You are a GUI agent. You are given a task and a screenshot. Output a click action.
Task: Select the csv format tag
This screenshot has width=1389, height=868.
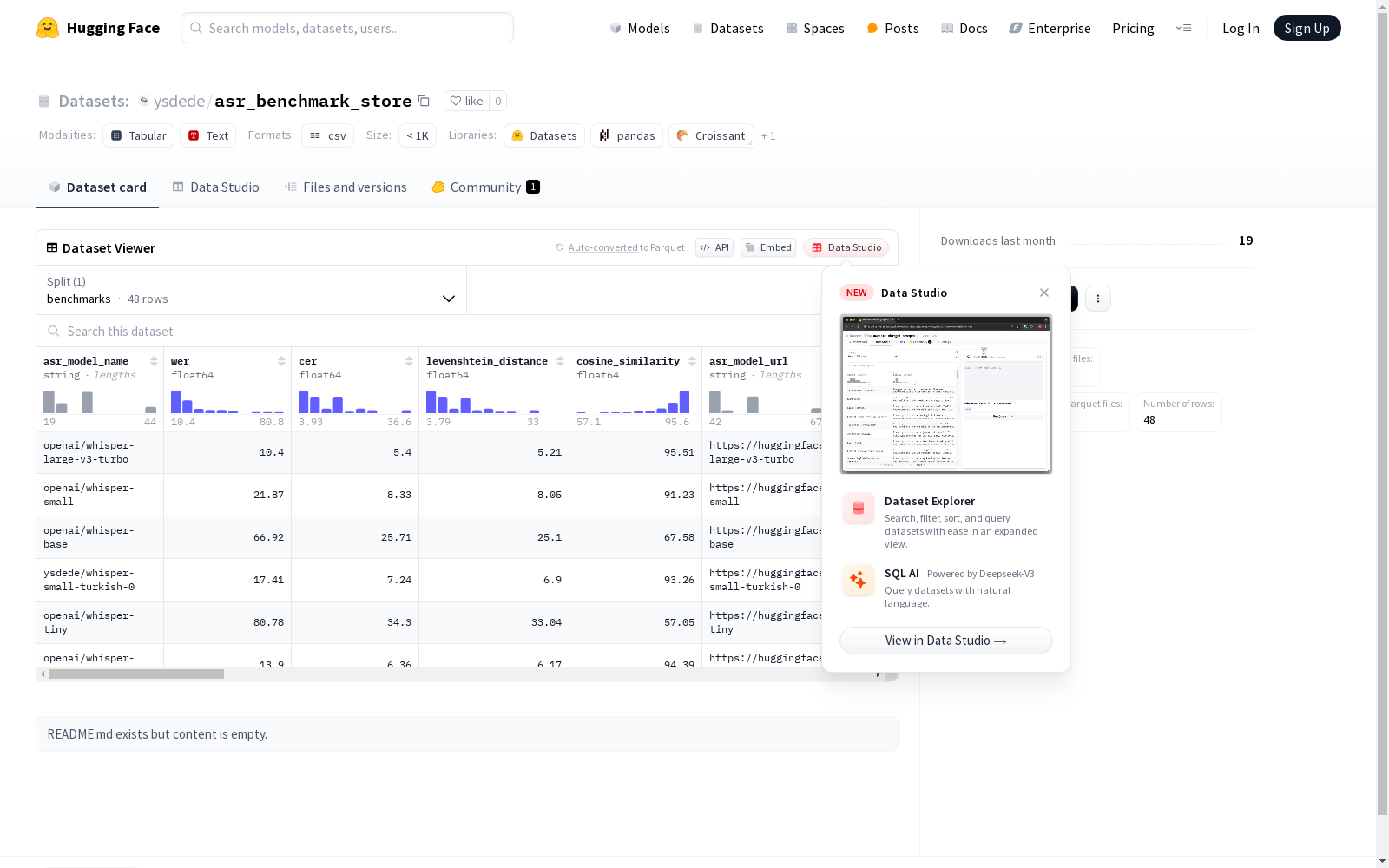328,135
